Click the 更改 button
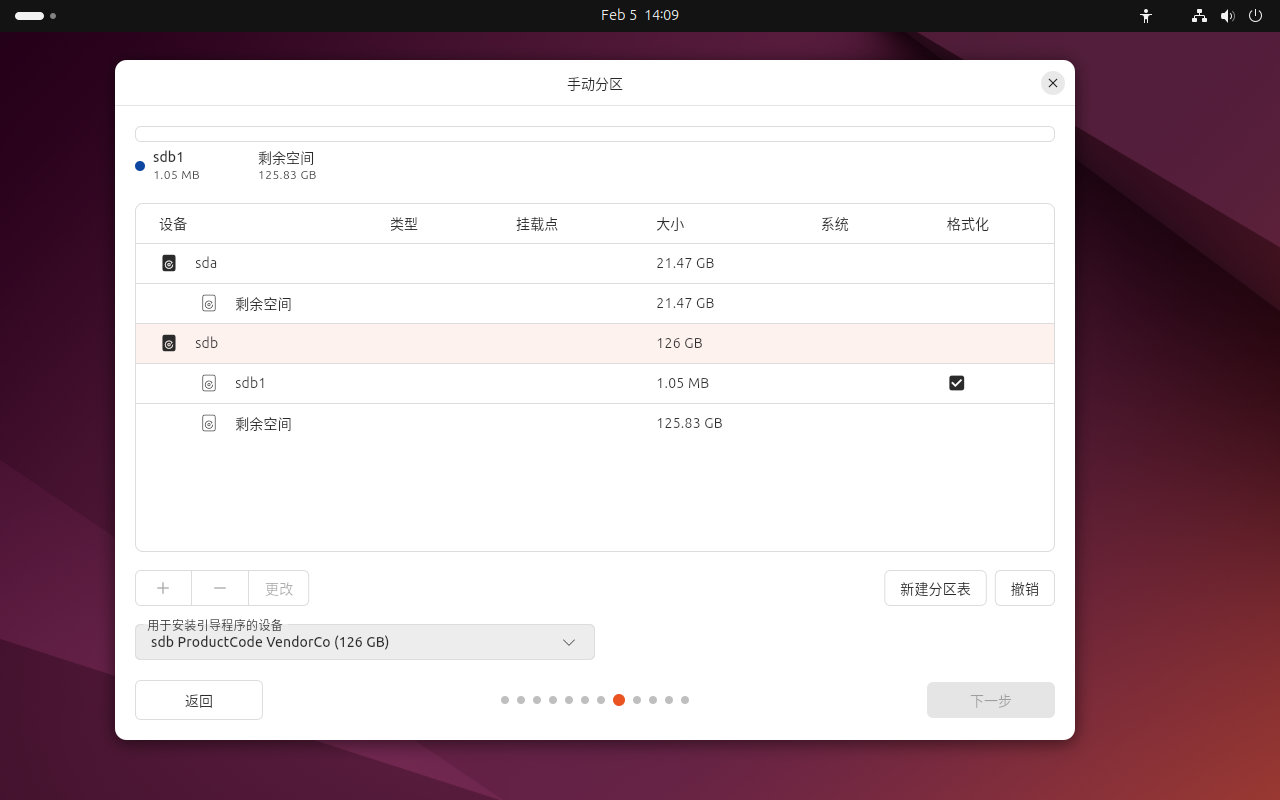 tap(279, 588)
